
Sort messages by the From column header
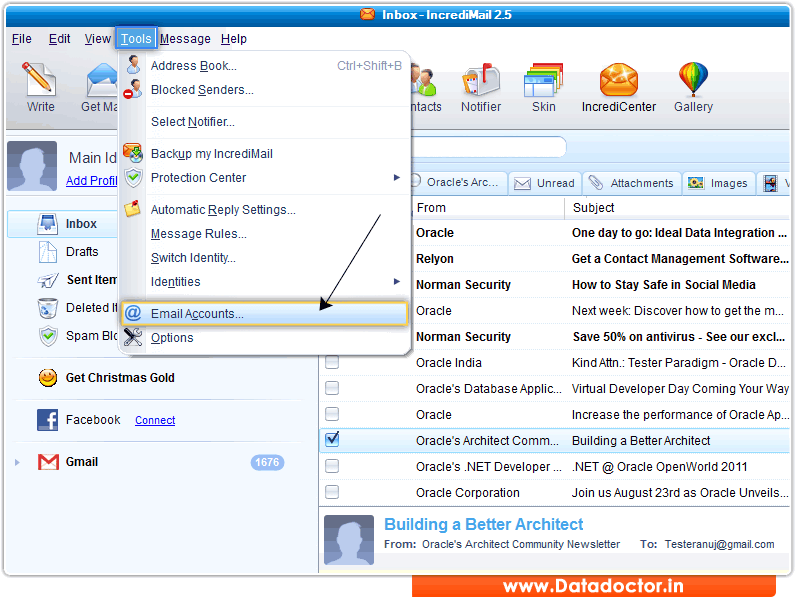coord(489,208)
